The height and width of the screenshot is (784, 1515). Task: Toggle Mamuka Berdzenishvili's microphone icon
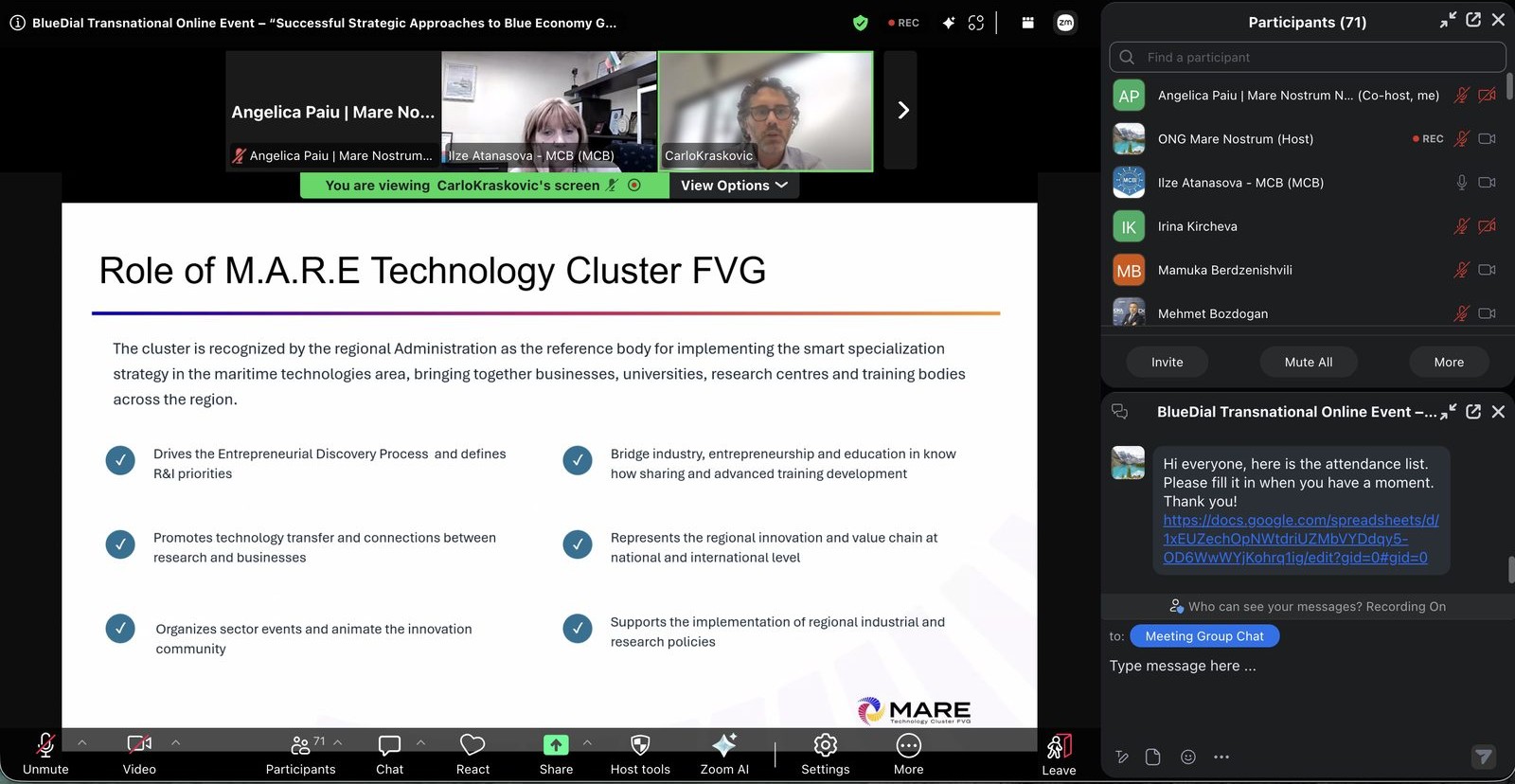tap(1462, 270)
